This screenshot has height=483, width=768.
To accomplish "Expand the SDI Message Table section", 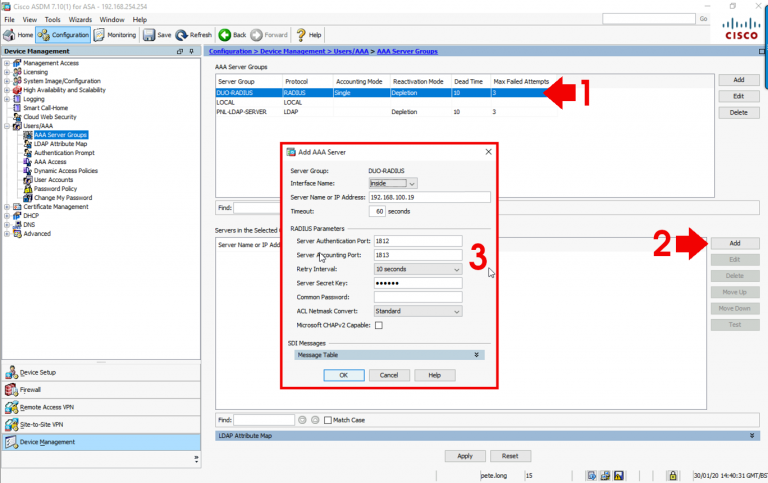I will (476, 355).
